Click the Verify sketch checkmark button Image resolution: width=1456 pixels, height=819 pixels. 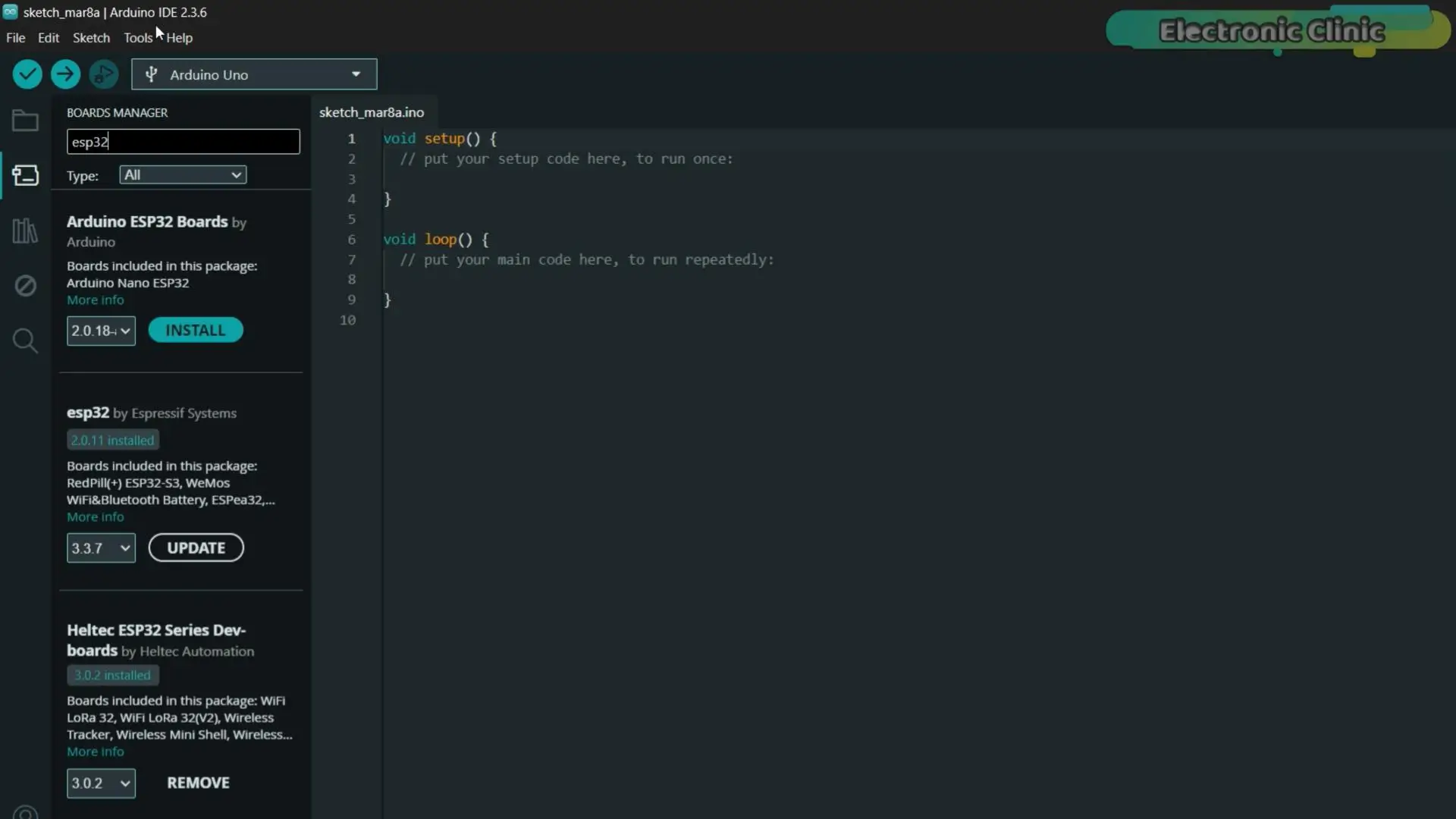[x=27, y=74]
